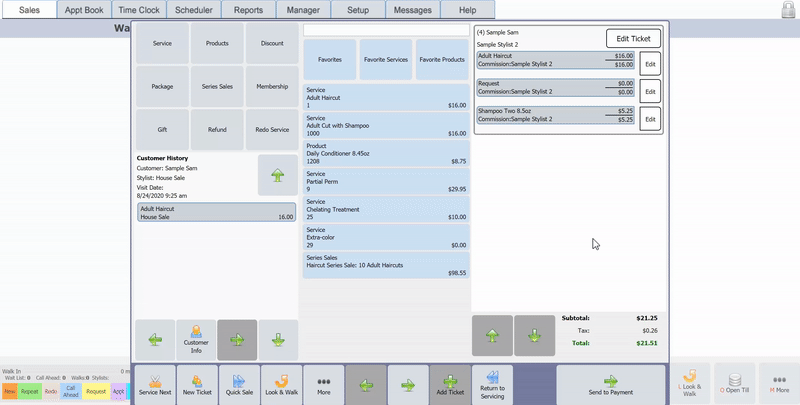
Task: Add Extra-color service
Action: pyautogui.click(x=386, y=237)
